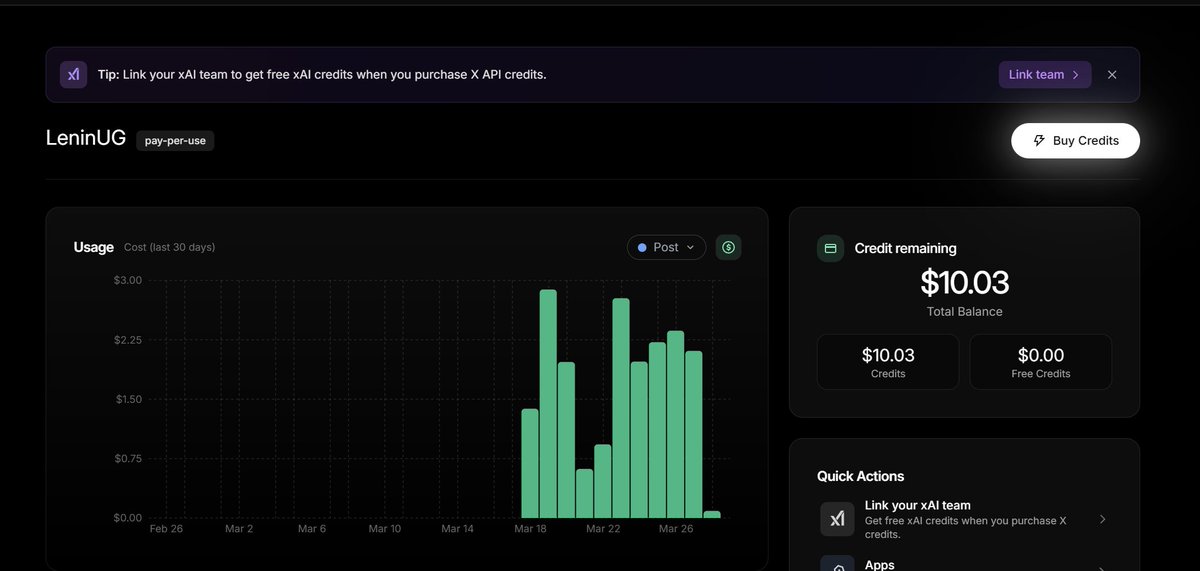Click the $1.50 y-axis label

(128, 399)
